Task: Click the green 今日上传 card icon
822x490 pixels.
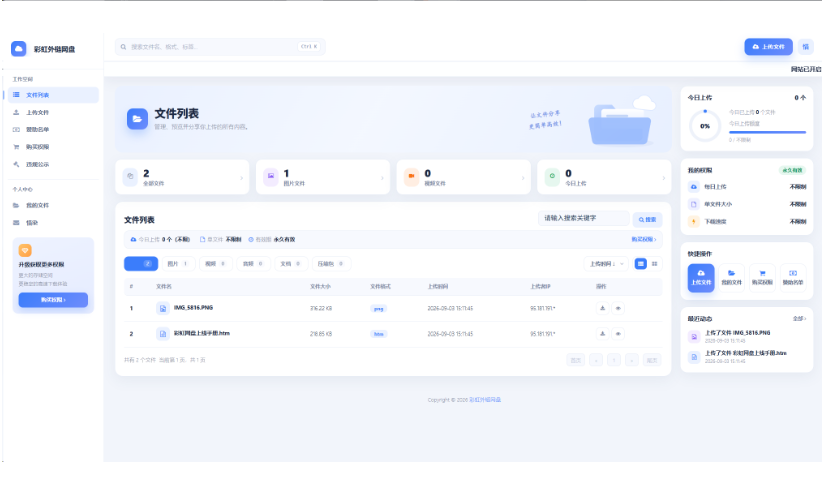Action: coord(552,177)
